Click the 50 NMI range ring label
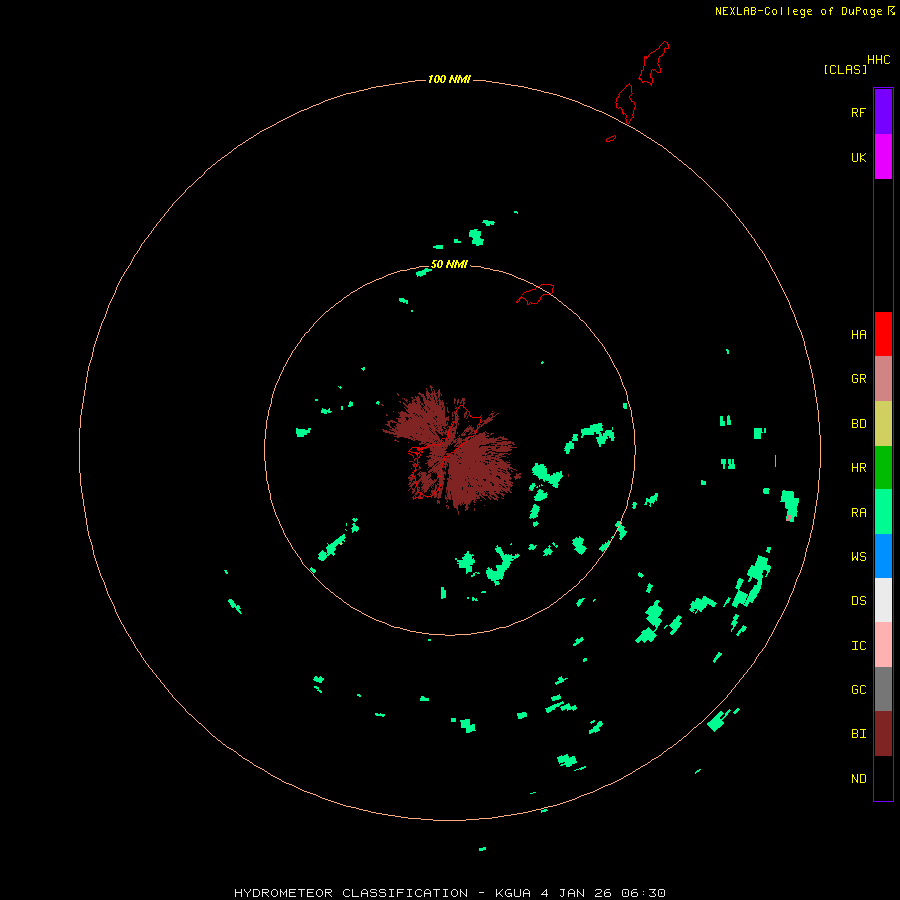 pos(449,264)
